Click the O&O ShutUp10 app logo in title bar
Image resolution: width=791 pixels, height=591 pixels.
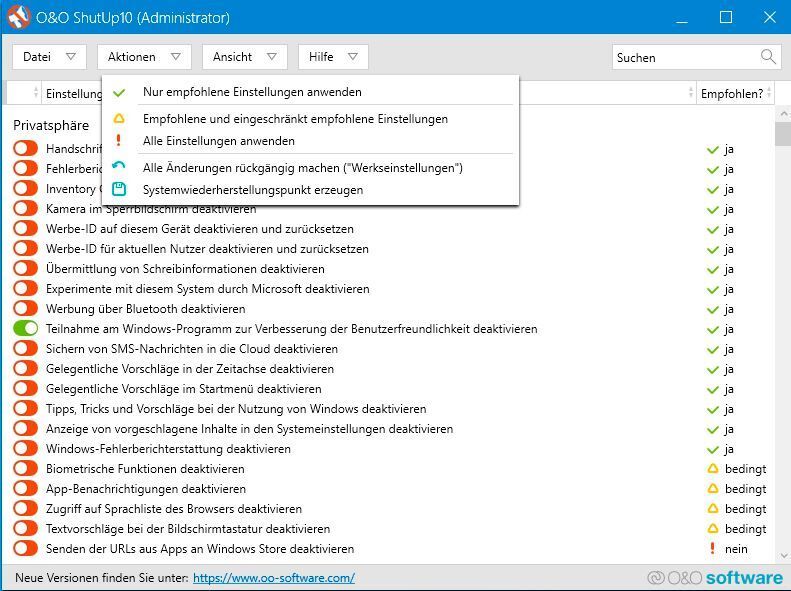tap(18, 17)
